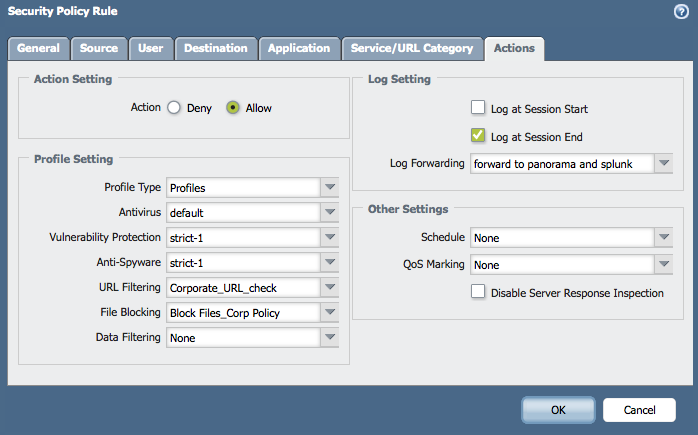Check Disable Server Response Inspection
The height and width of the screenshot is (435, 698).
478,293
